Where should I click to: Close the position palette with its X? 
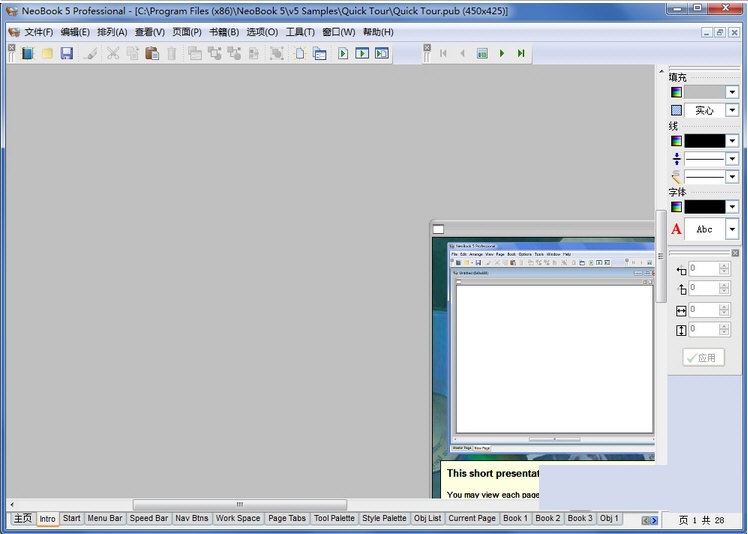(735, 253)
